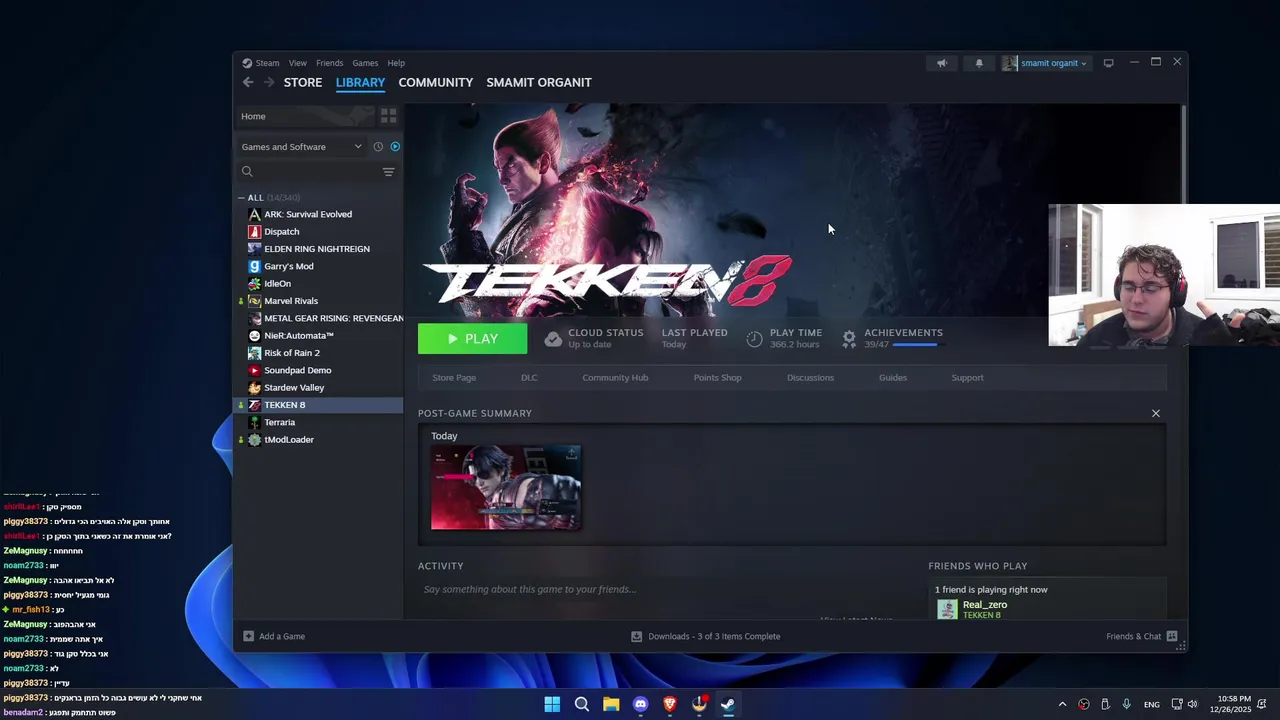Click the Windows Start button
This screenshot has width=1280, height=720.
pyautogui.click(x=552, y=704)
